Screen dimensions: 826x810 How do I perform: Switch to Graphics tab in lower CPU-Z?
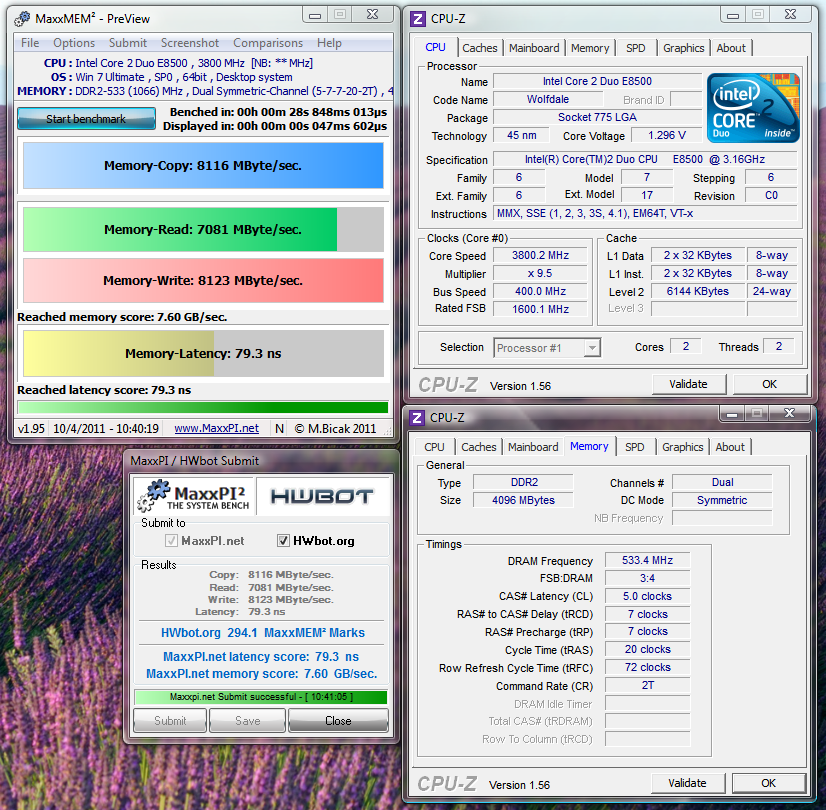683,447
